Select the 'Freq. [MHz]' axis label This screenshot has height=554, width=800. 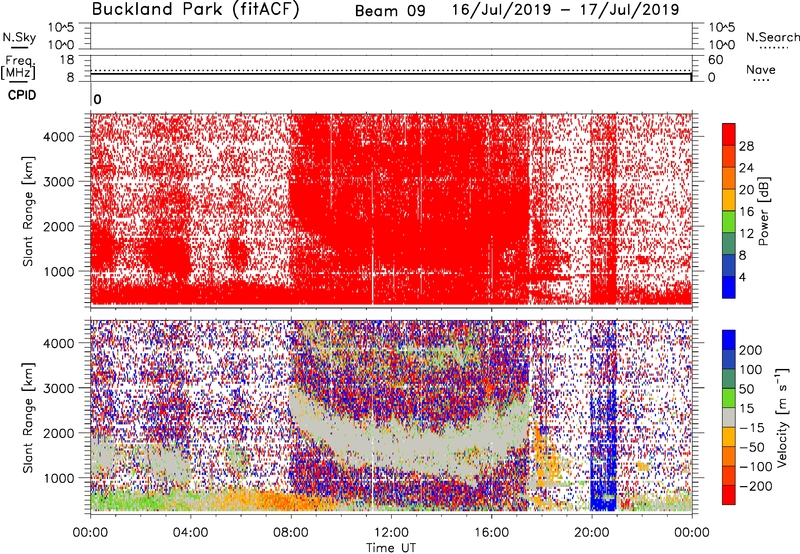click(18, 67)
